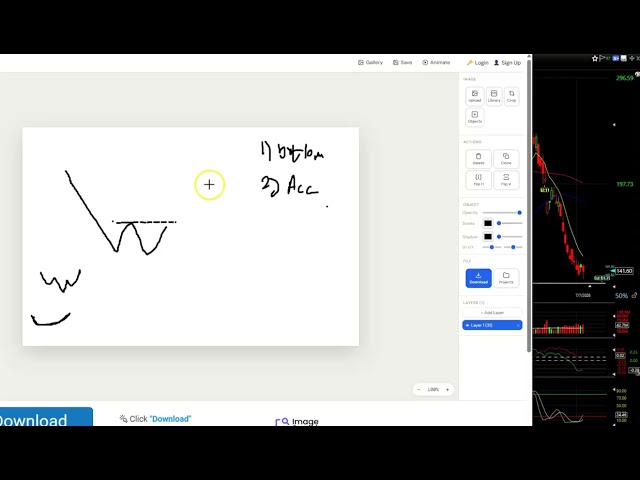640x480 pixels.
Task: Click the Stroke width slider
Action: pyautogui.click(x=510, y=223)
